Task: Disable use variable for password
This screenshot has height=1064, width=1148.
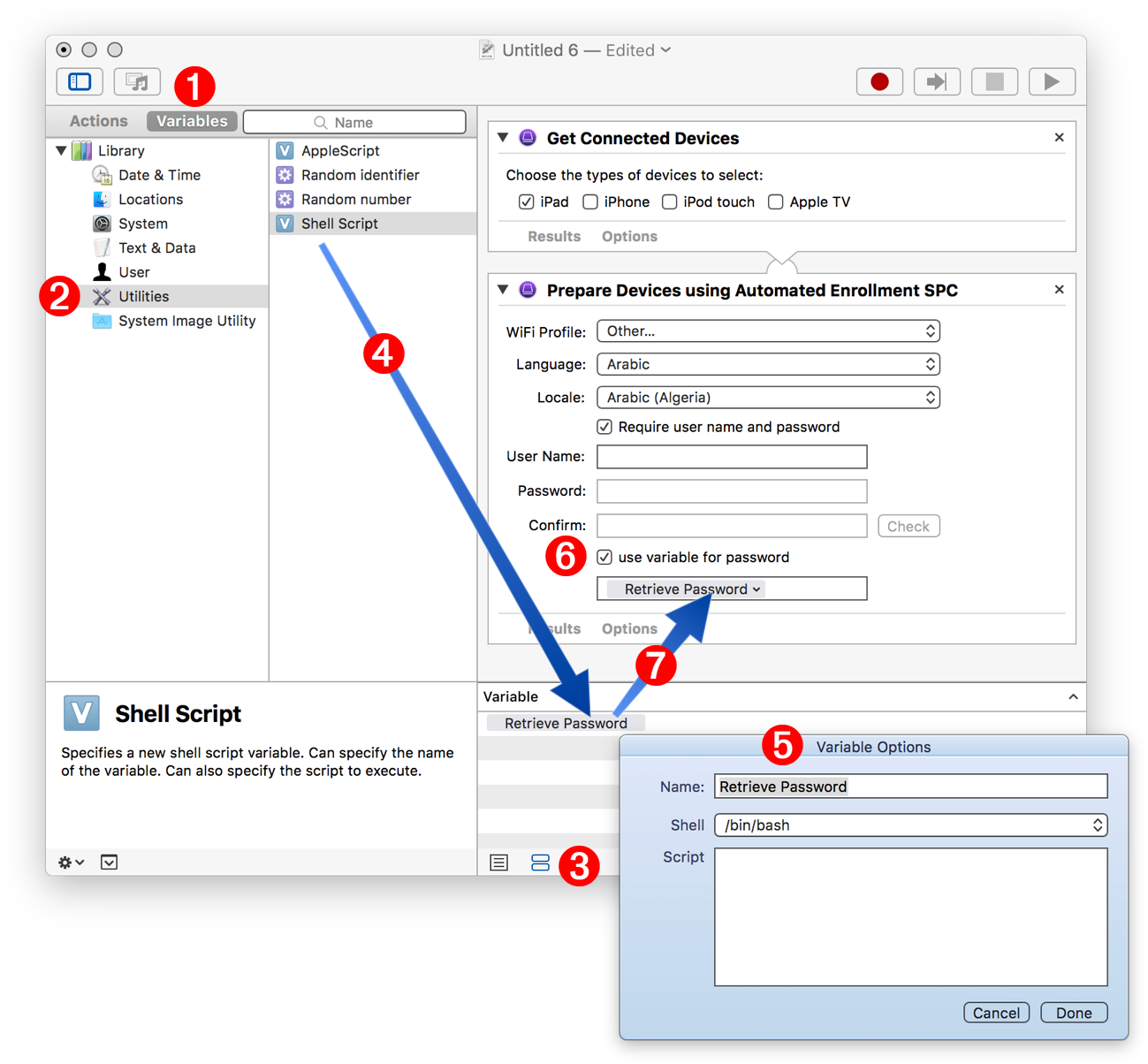Action: (x=604, y=557)
